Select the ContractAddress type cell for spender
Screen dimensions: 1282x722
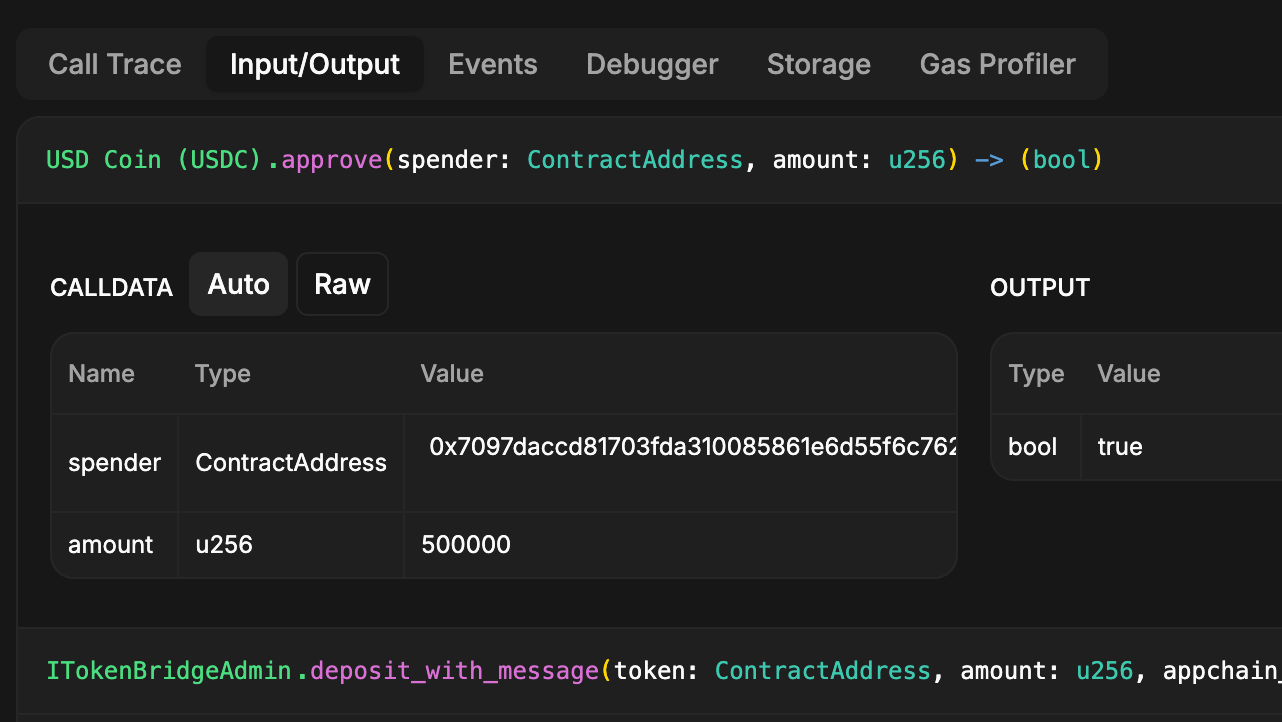(x=291, y=463)
